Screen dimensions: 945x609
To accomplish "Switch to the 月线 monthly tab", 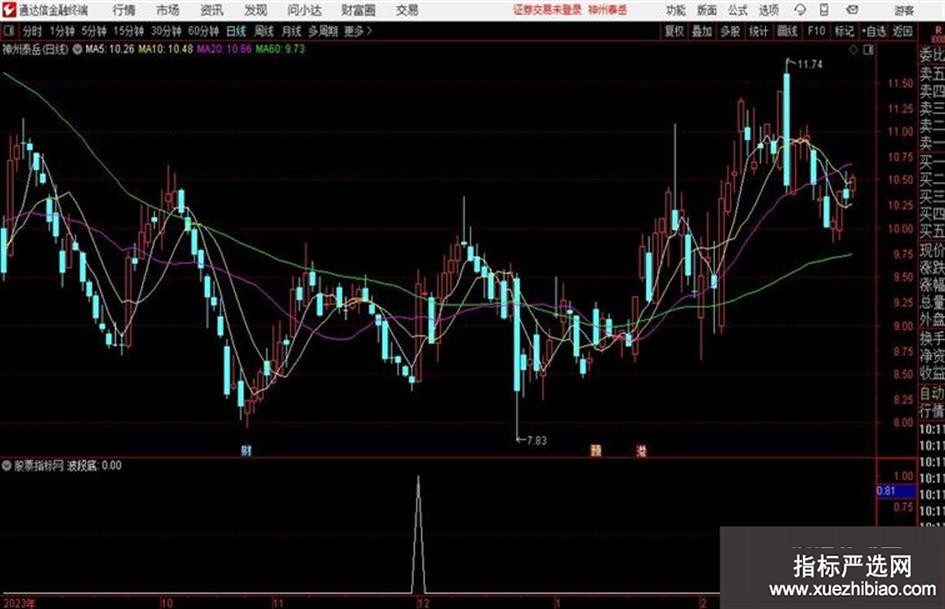I will point(292,31).
